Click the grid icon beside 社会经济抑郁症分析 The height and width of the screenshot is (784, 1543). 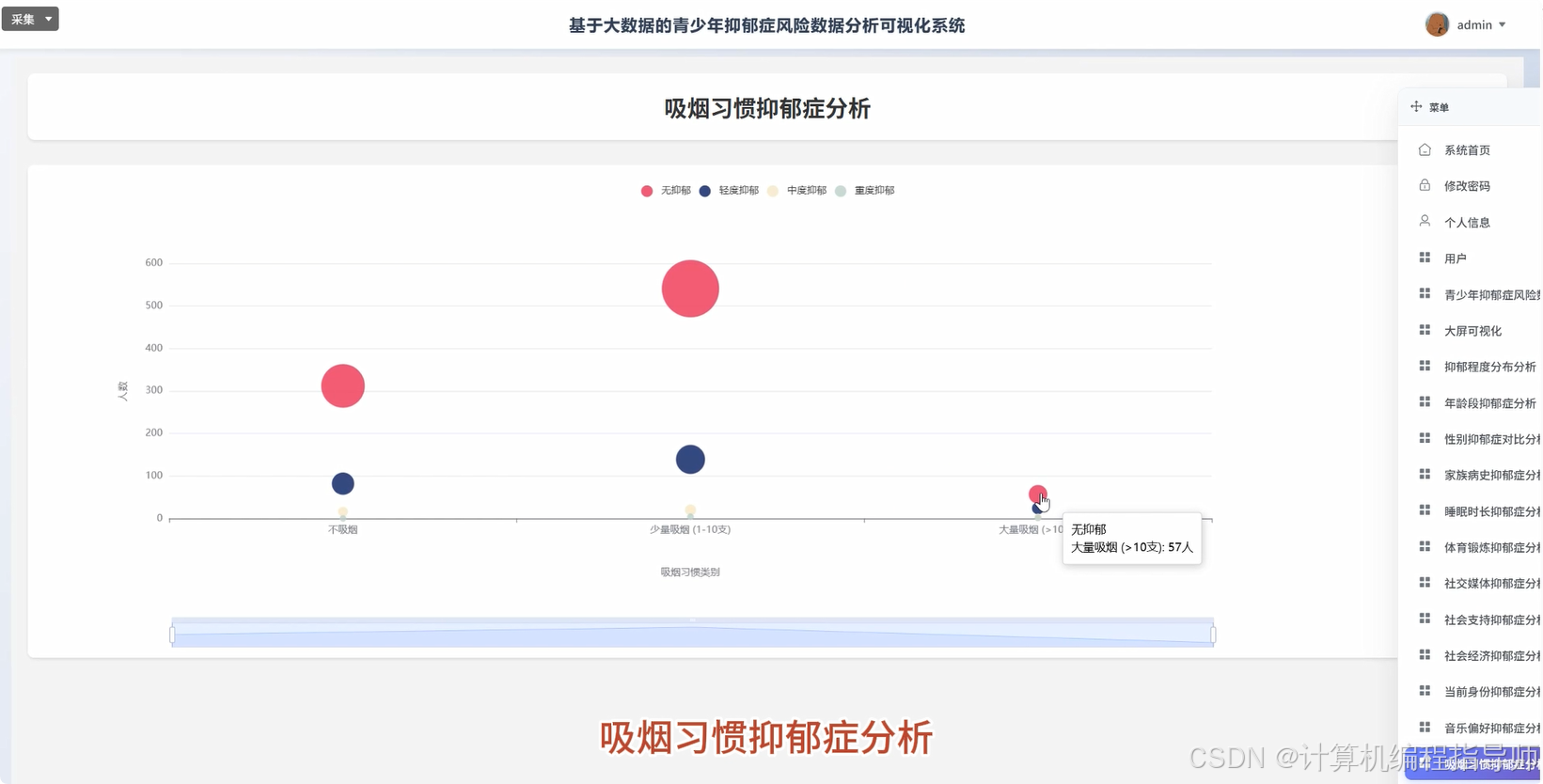[1425, 655]
